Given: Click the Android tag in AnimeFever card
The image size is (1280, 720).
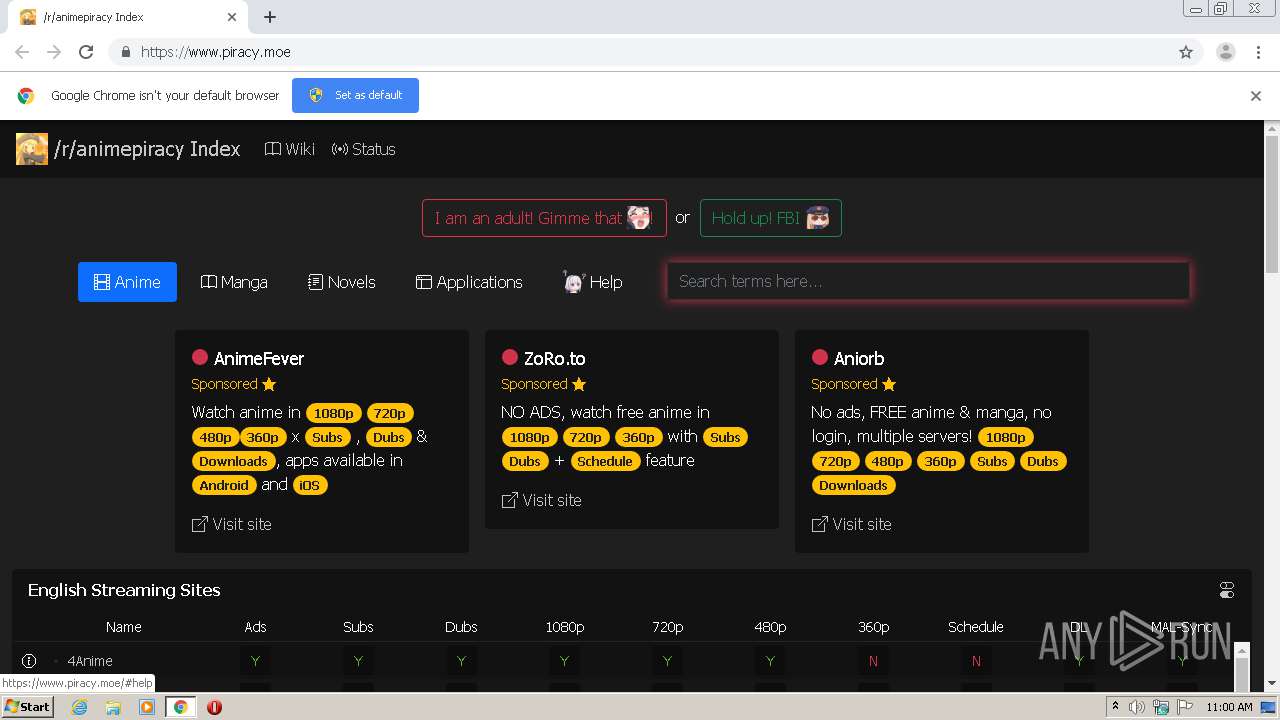Looking at the screenshot, I should 224,485.
